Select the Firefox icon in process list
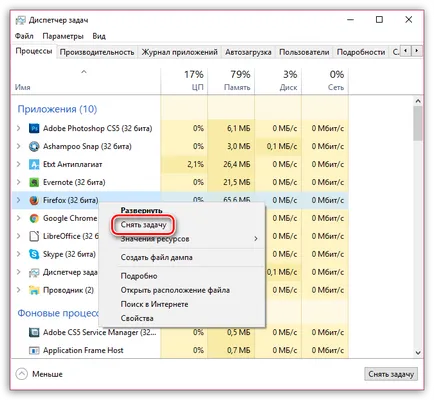Image resolution: width=434 pixels, height=400 pixels. (x=34, y=200)
